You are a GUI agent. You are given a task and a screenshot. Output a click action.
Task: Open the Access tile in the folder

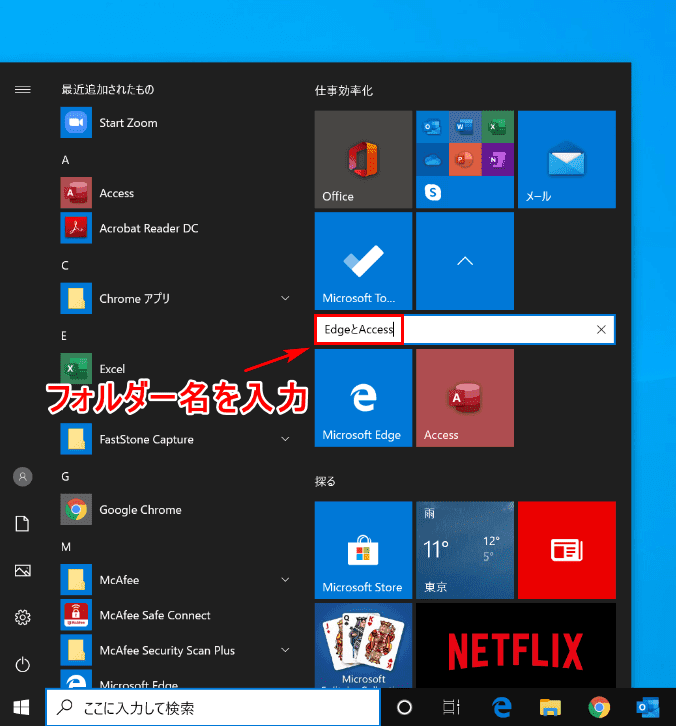465,398
